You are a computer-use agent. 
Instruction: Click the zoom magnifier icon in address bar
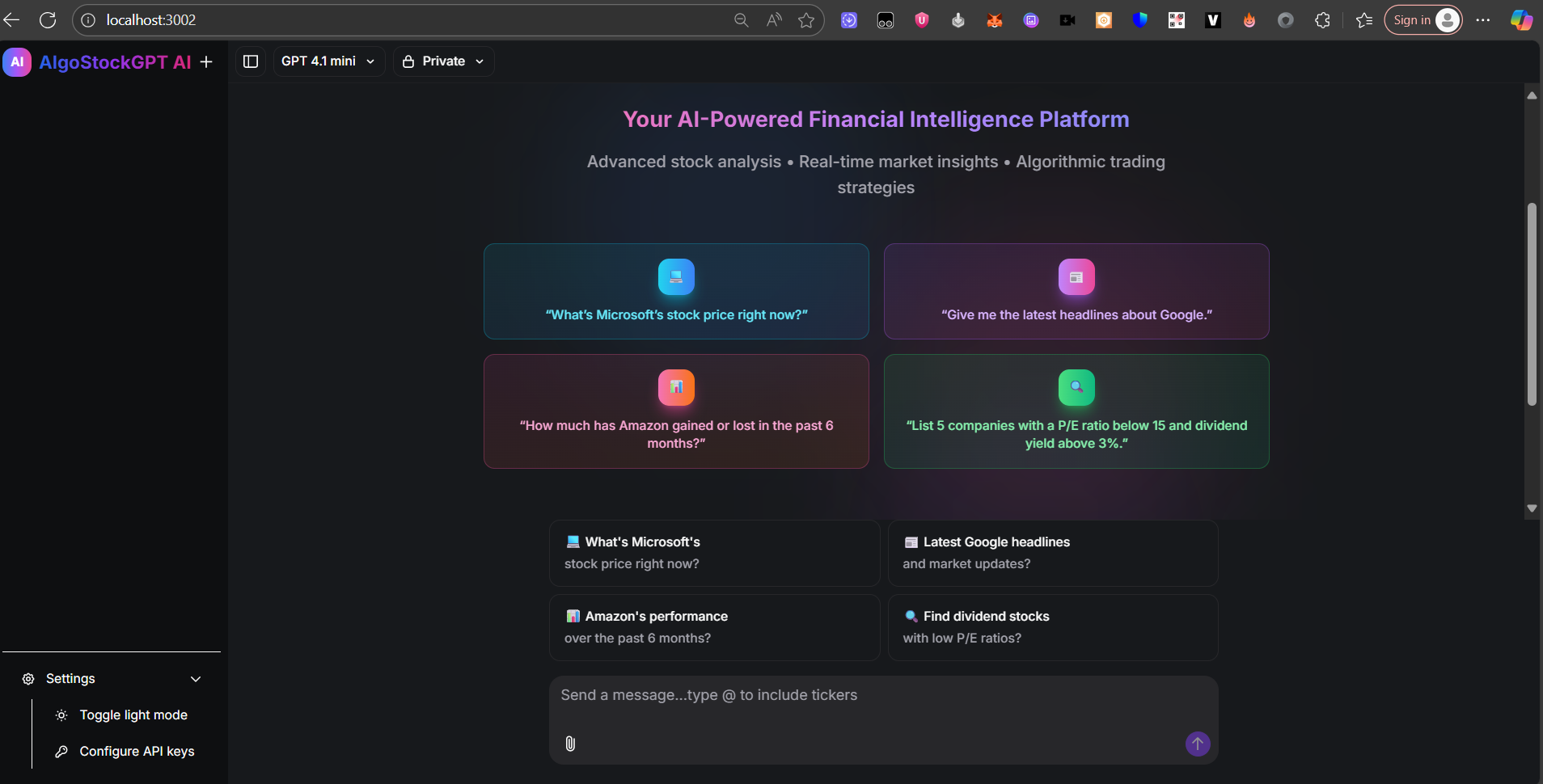[742, 20]
